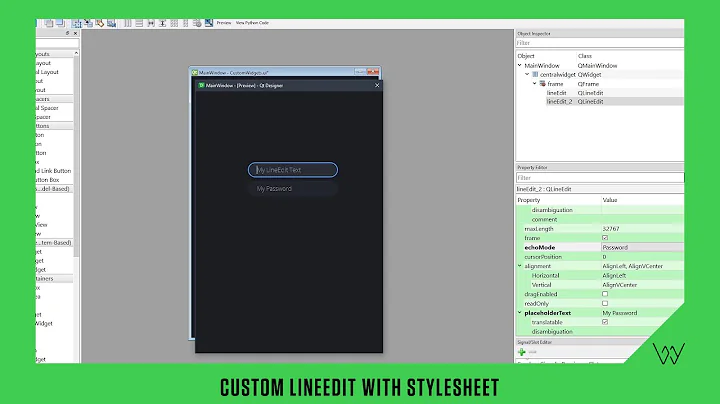Click the QFrame class cell
The width and height of the screenshot is (720, 404).
(x=588, y=84)
